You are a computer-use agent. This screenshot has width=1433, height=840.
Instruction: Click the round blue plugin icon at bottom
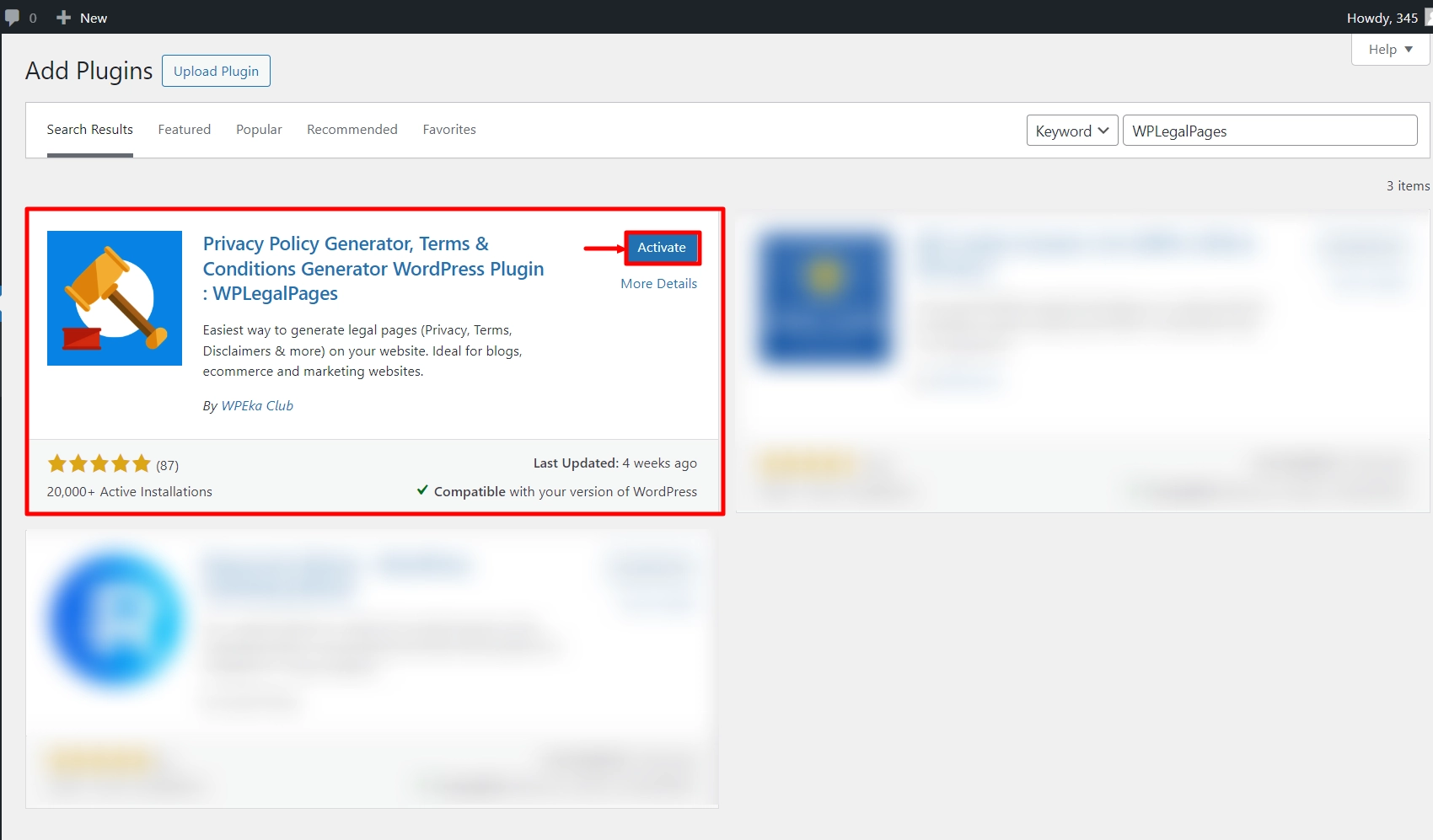coord(114,621)
